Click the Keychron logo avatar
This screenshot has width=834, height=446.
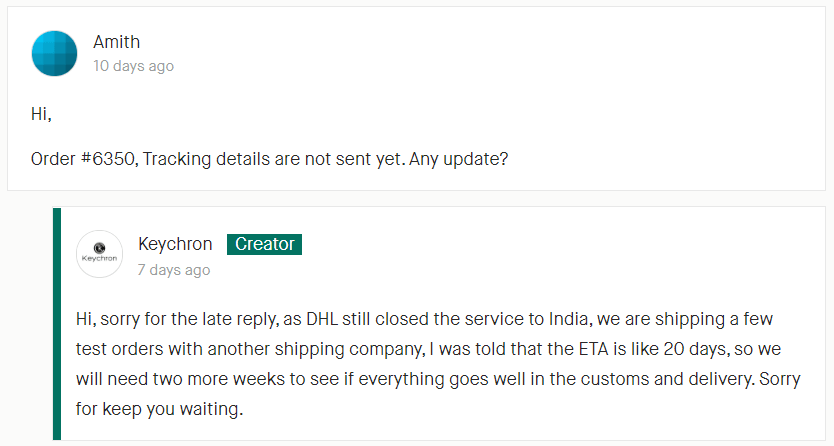coord(99,254)
